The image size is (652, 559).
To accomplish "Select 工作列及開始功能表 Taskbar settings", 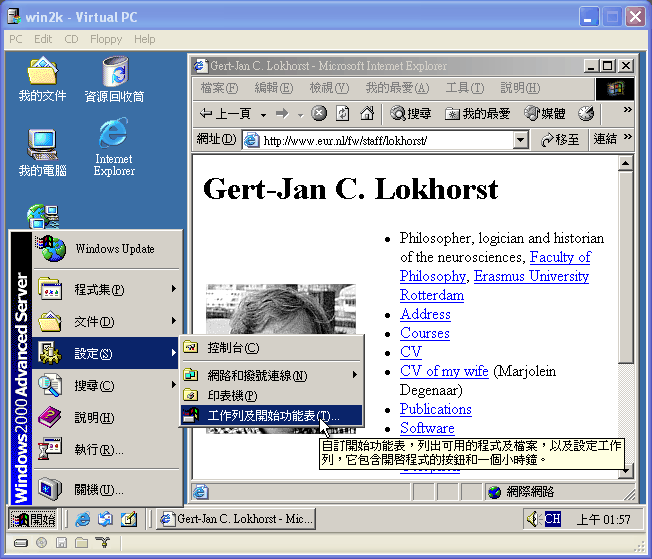I will click(x=272, y=415).
